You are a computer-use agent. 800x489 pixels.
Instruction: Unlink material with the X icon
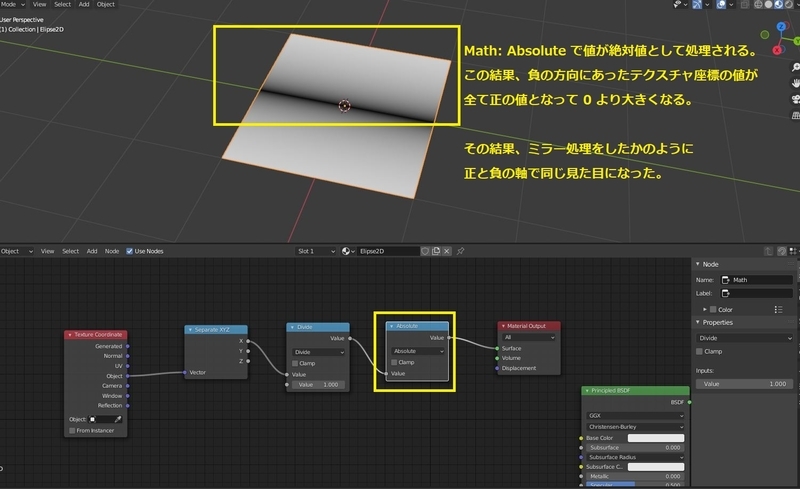447,251
